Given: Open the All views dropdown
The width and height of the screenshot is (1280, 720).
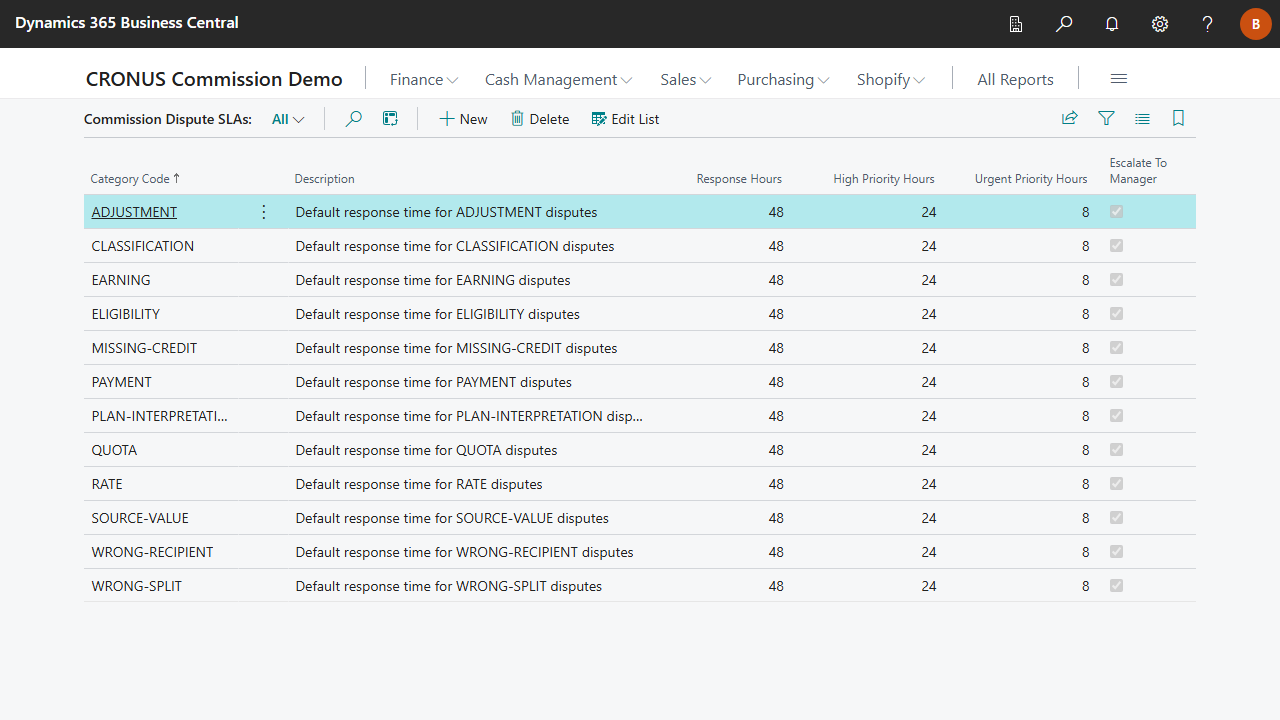Looking at the screenshot, I should [288, 119].
